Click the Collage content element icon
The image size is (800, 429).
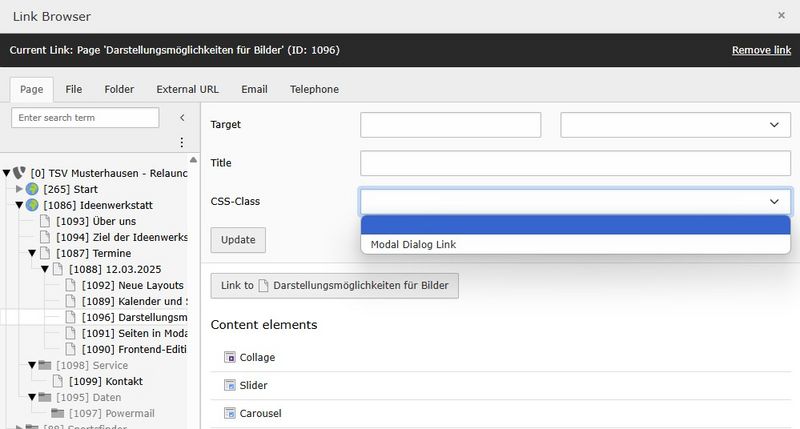click(229, 357)
